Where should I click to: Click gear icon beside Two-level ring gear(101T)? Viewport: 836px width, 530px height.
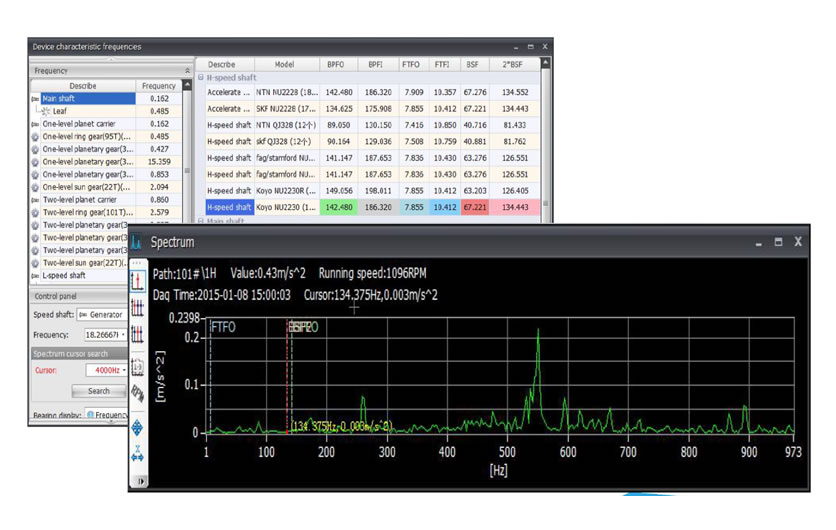coord(35,213)
